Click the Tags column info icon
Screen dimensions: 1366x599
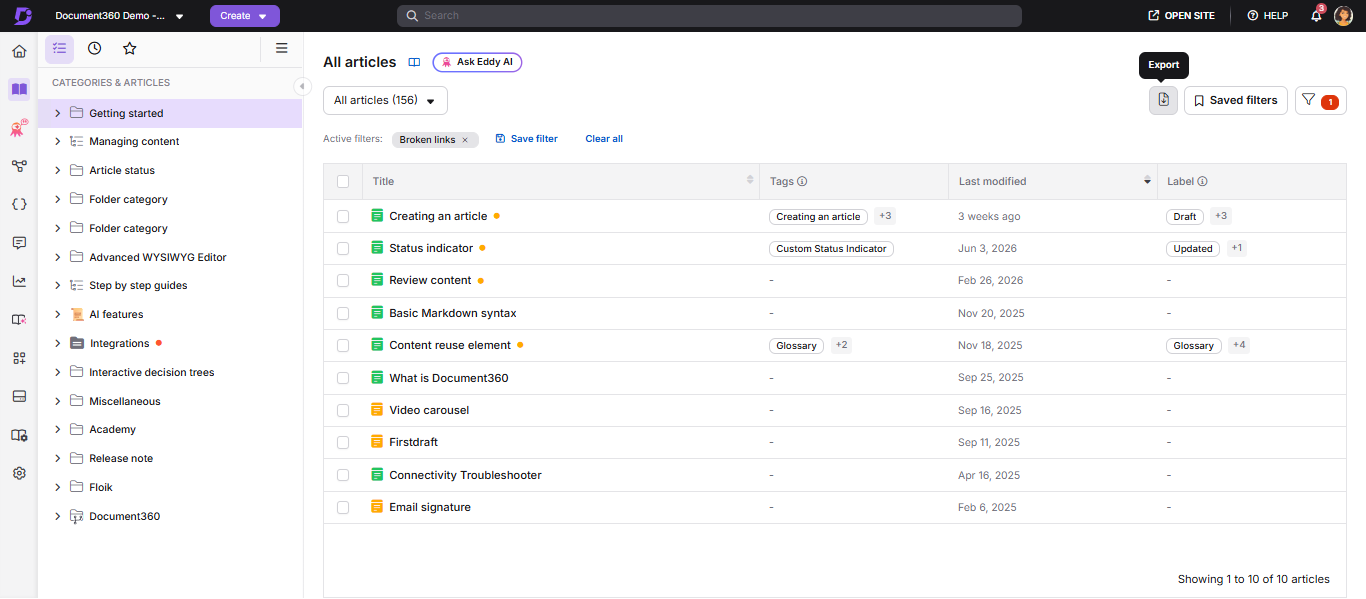(x=802, y=182)
